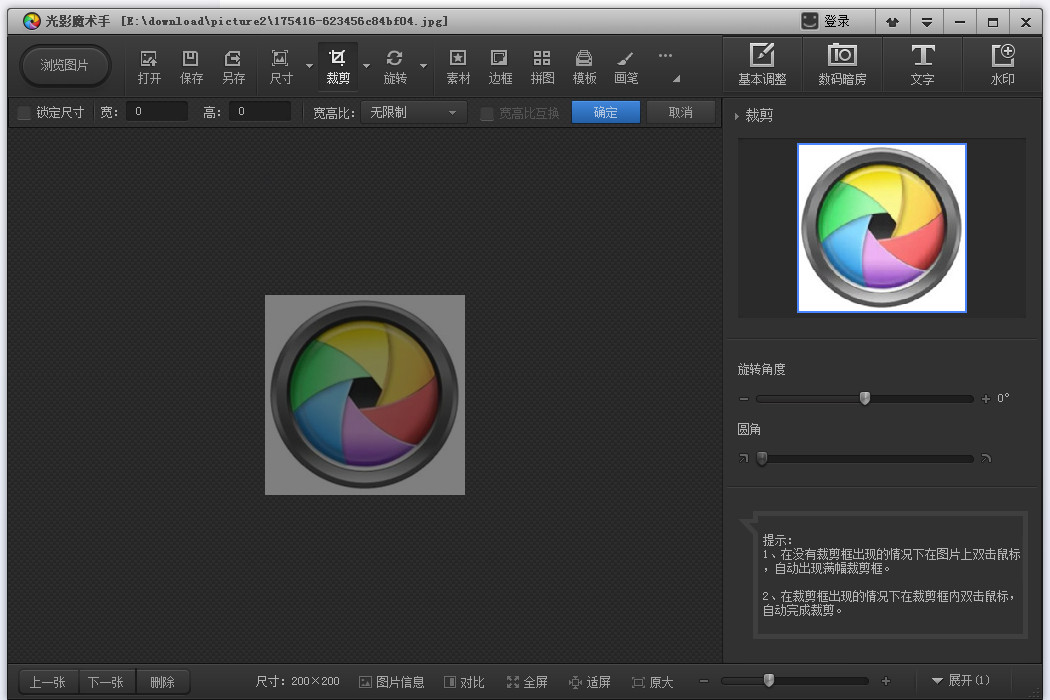This screenshot has height=700, width=1050.
Task: Expand the arrow next to 旋转
Action: tap(423, 66)
